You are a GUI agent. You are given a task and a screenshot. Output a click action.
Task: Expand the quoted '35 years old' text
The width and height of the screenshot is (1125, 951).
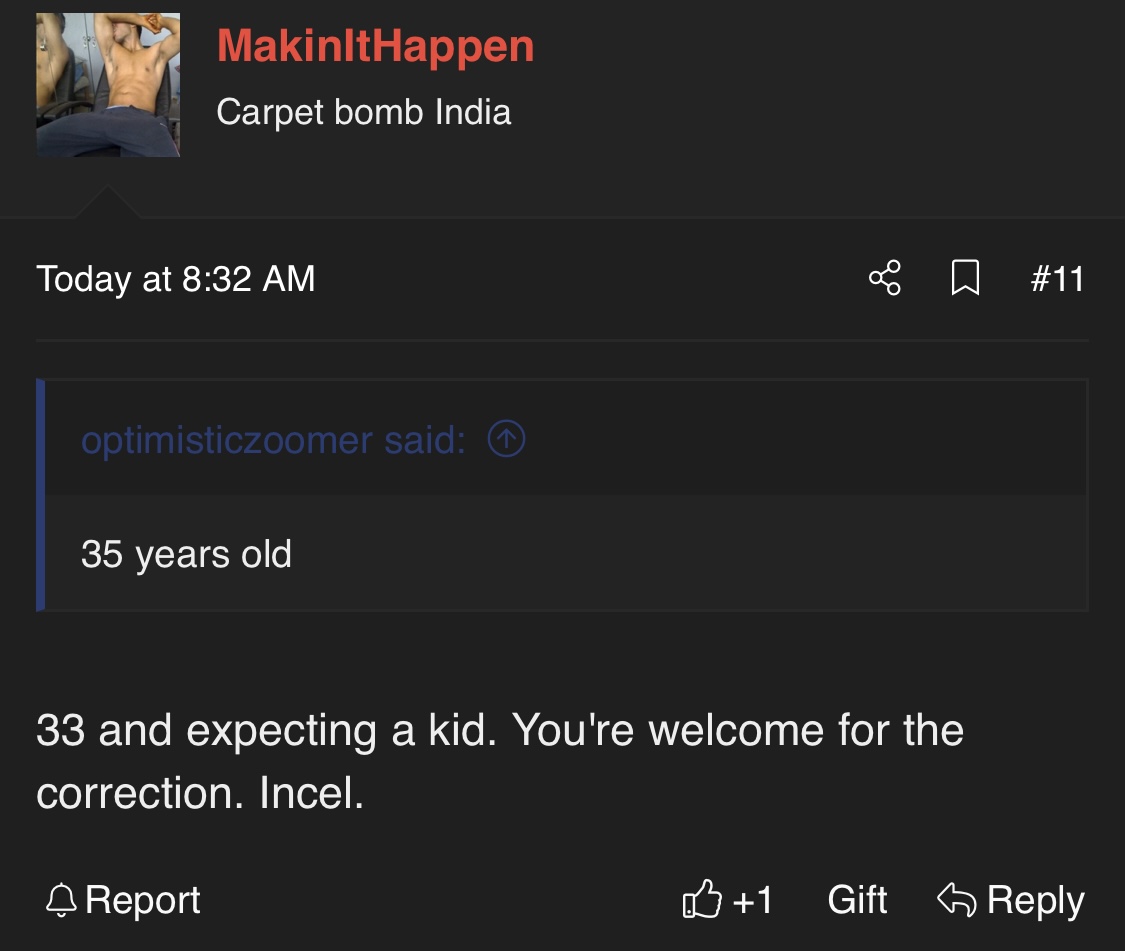[x=186, y=554]
